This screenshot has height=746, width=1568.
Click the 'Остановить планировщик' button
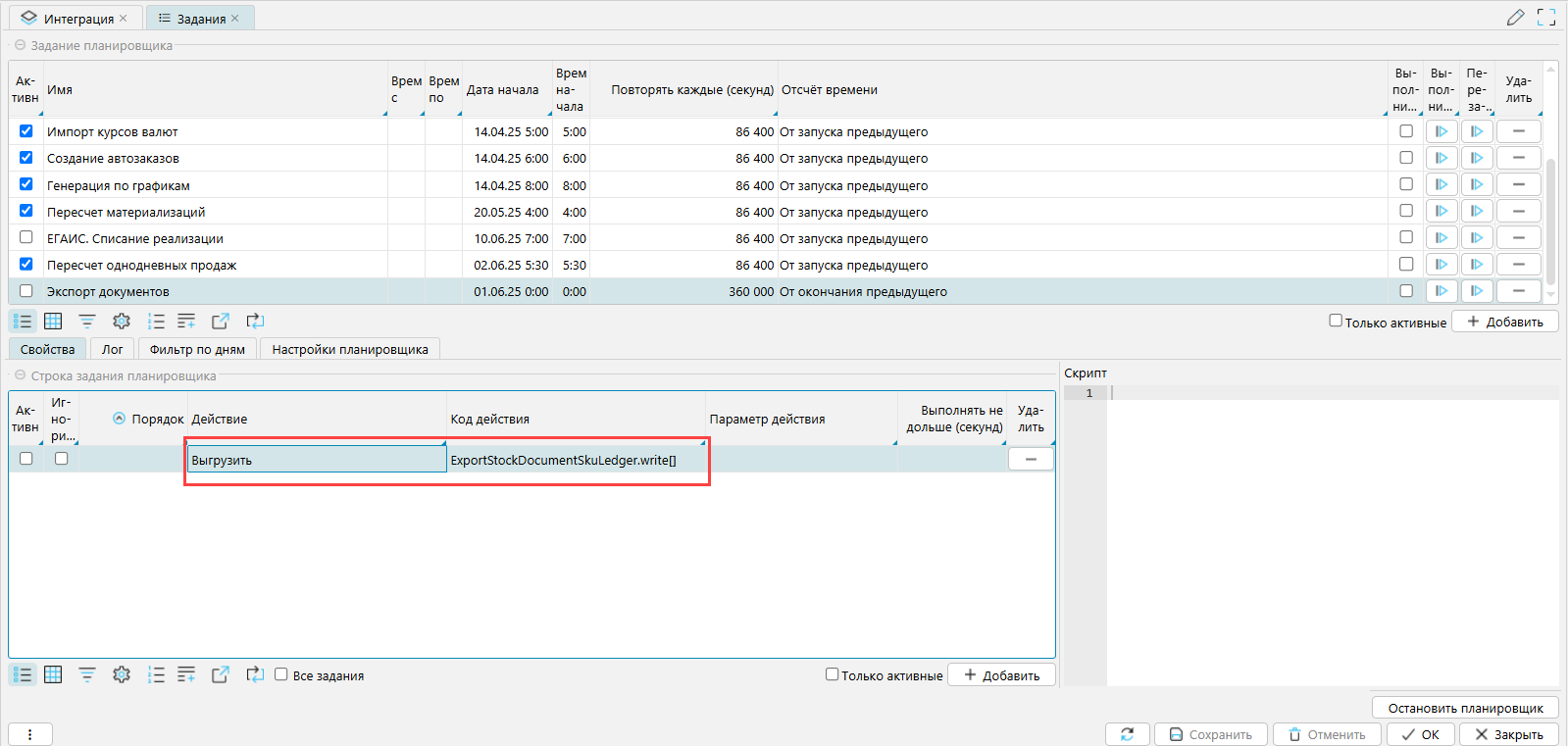point(1465,708)
